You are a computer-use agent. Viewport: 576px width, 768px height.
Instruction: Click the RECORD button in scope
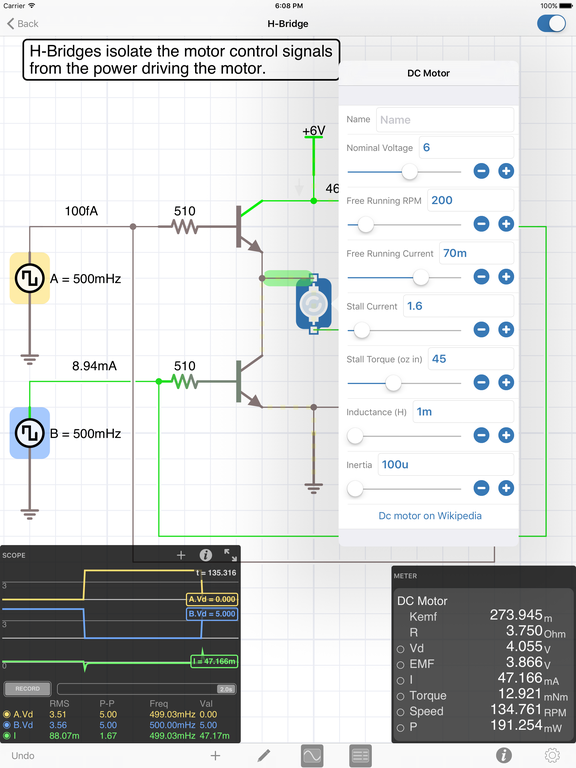tap(27, 689)
